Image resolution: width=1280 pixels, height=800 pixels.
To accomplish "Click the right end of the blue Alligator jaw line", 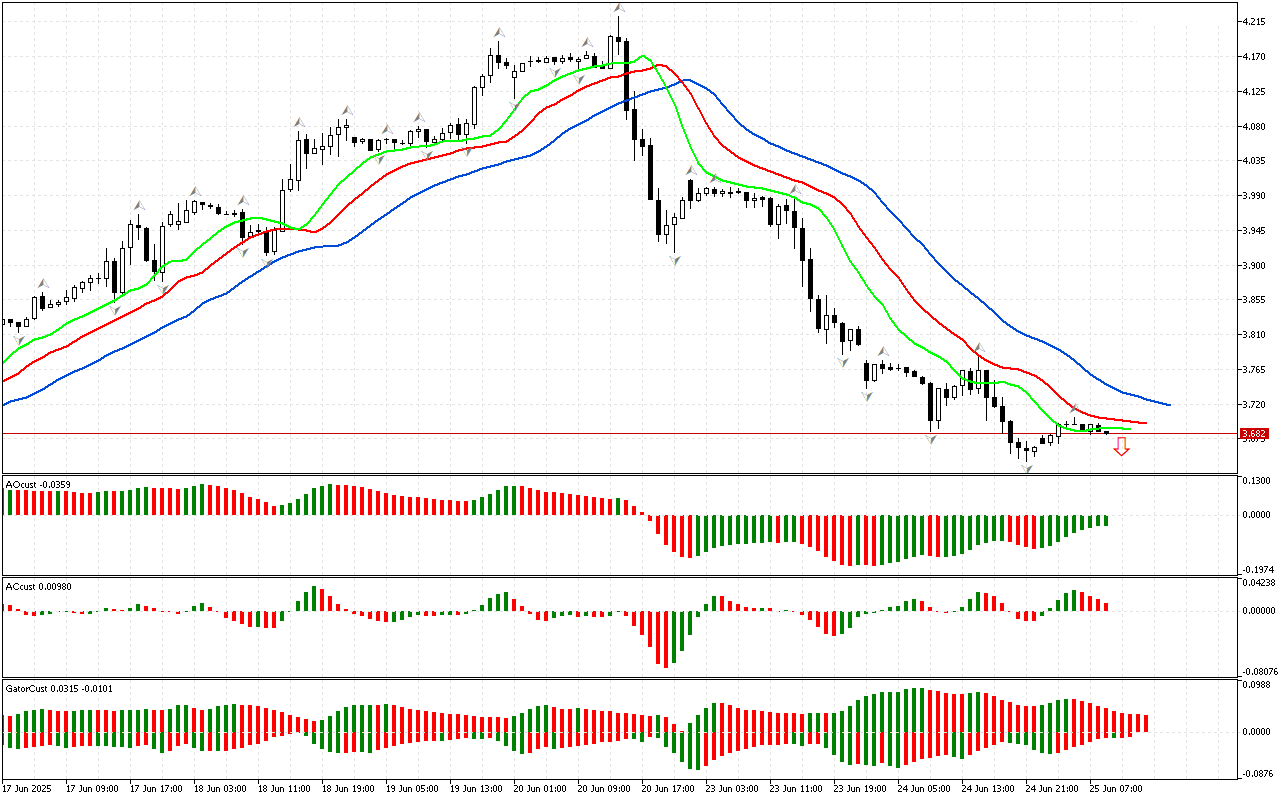I will click(1168, 405).
